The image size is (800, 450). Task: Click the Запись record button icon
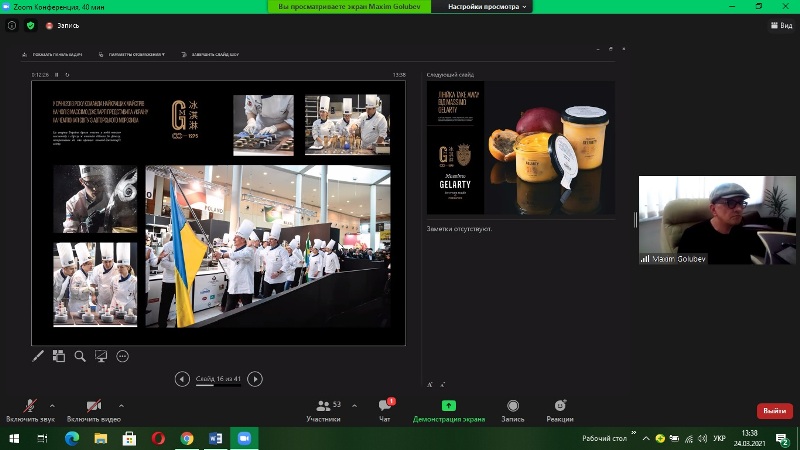point(512,406)
